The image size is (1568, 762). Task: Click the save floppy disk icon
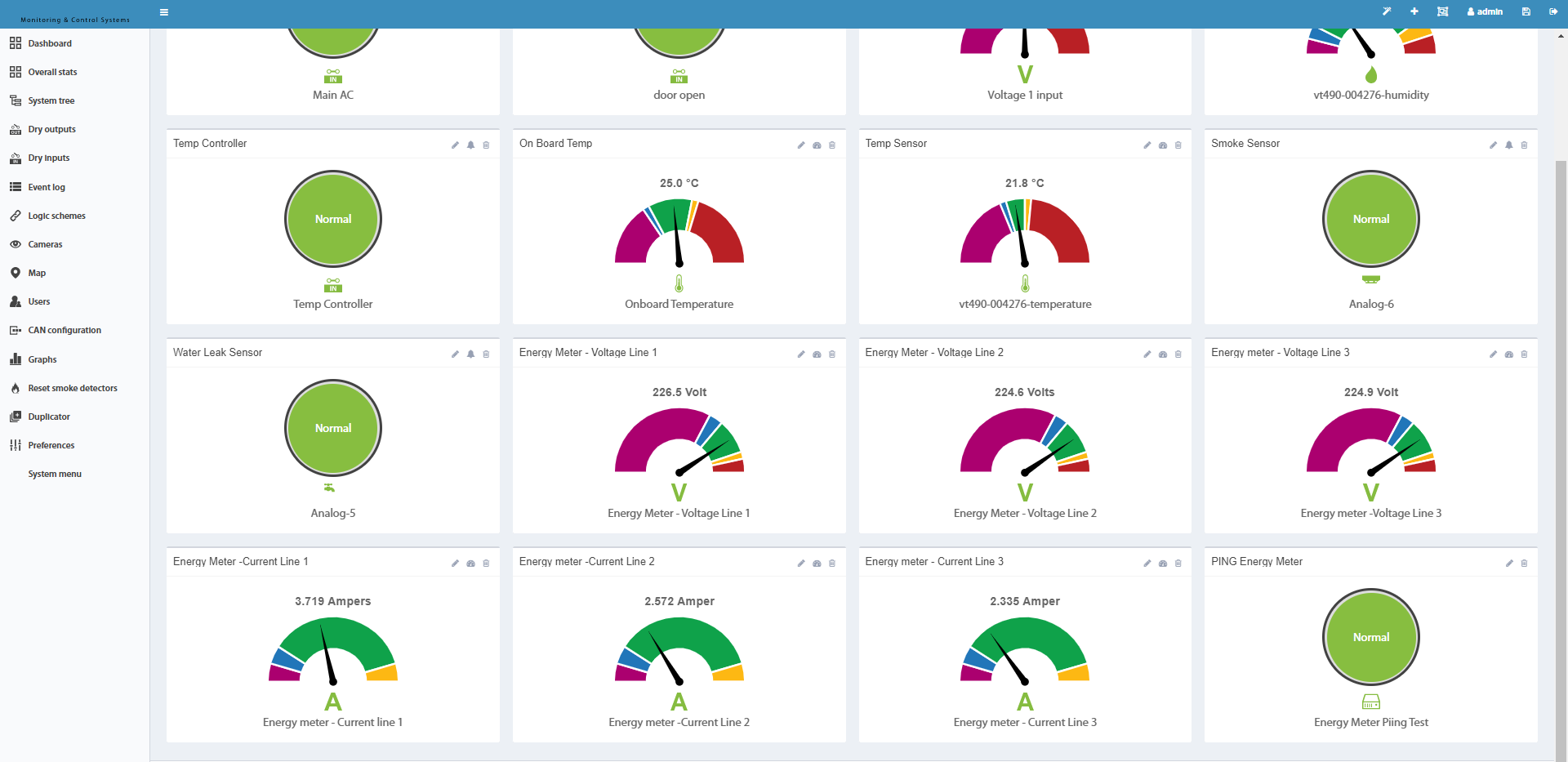pos(1526,11)
